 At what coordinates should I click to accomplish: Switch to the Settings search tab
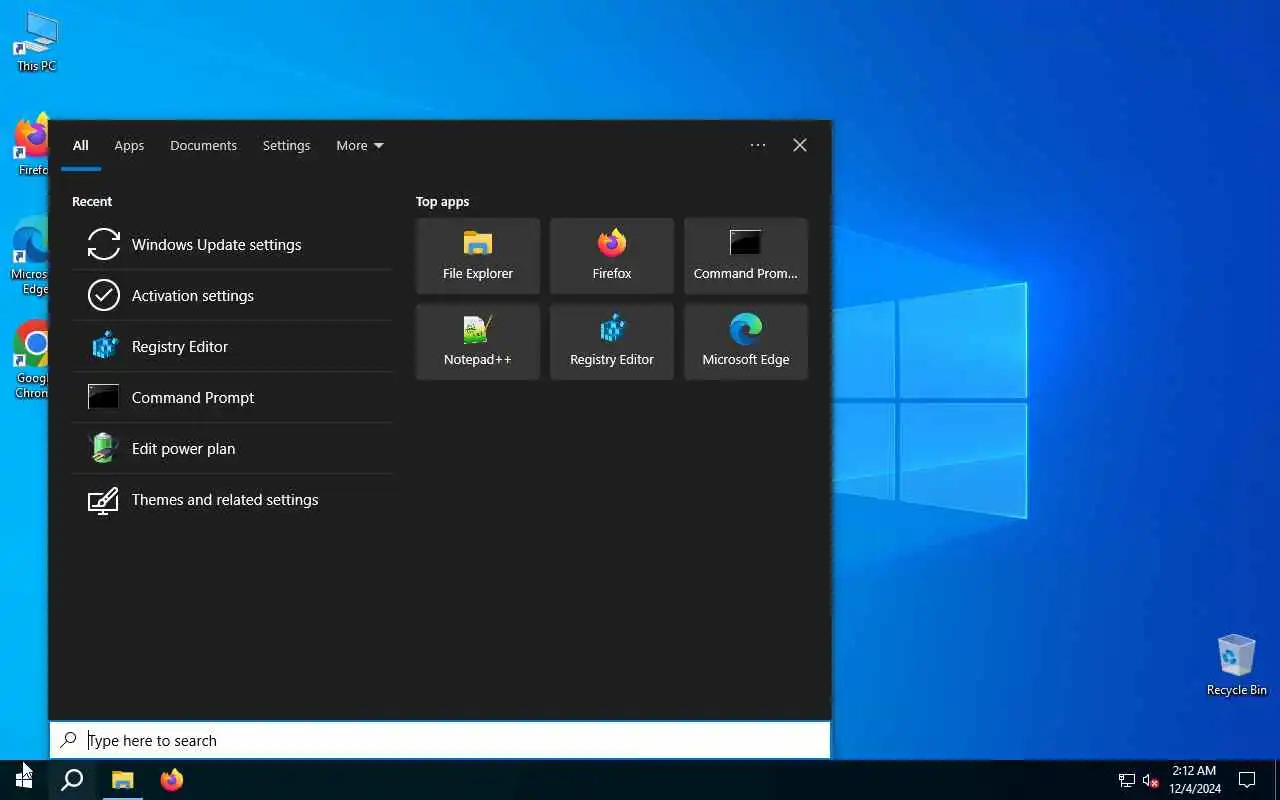pos(286,145)
